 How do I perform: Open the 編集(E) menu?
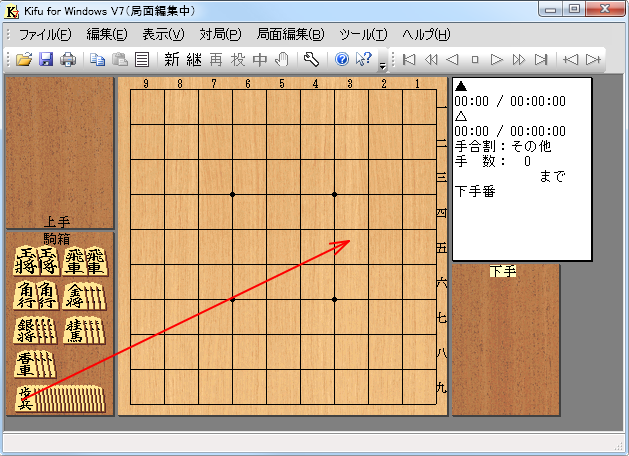coord(107,34)
